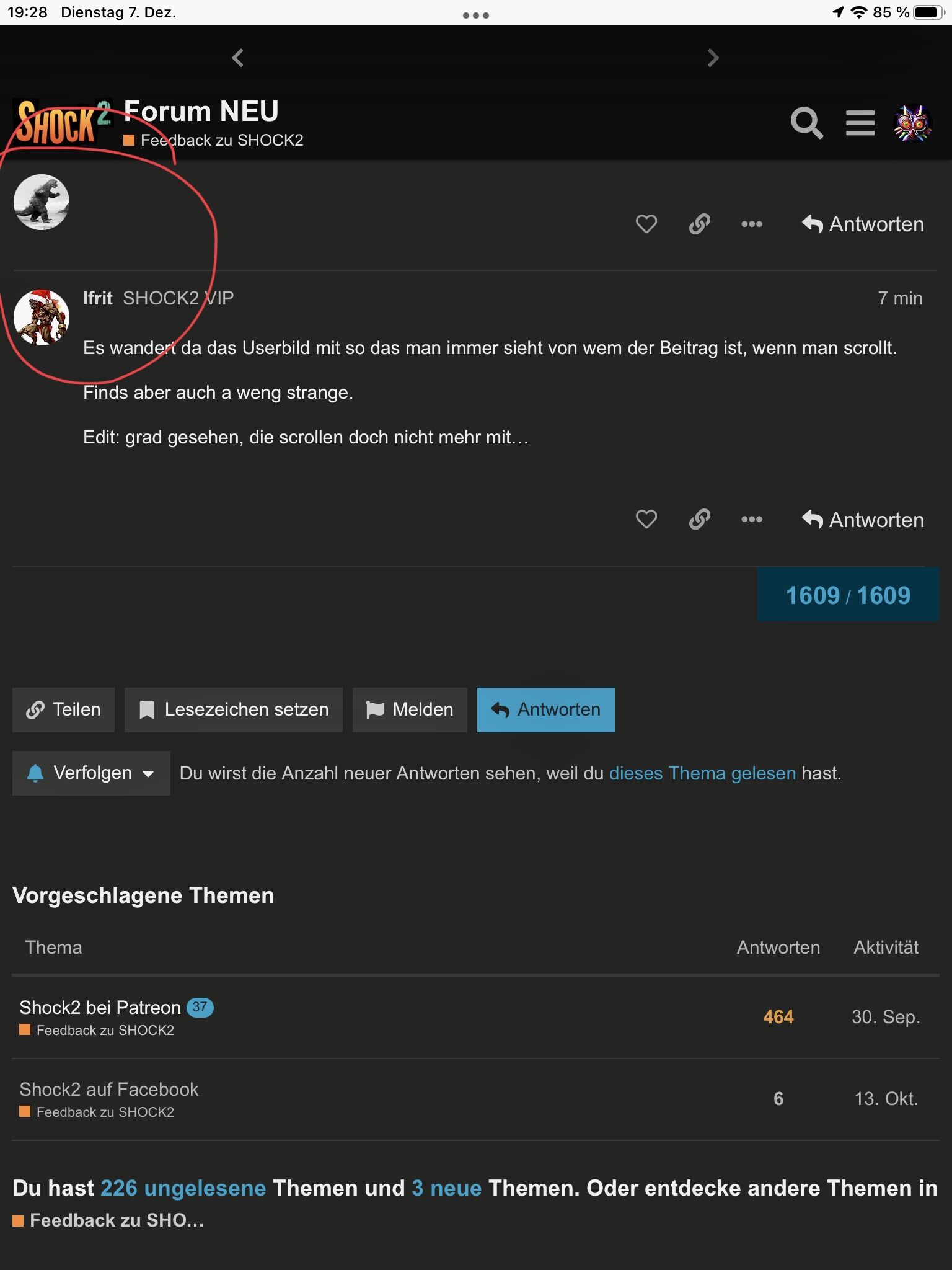Open the Shock2 bei Patreon topic

tap(100, 1008)
